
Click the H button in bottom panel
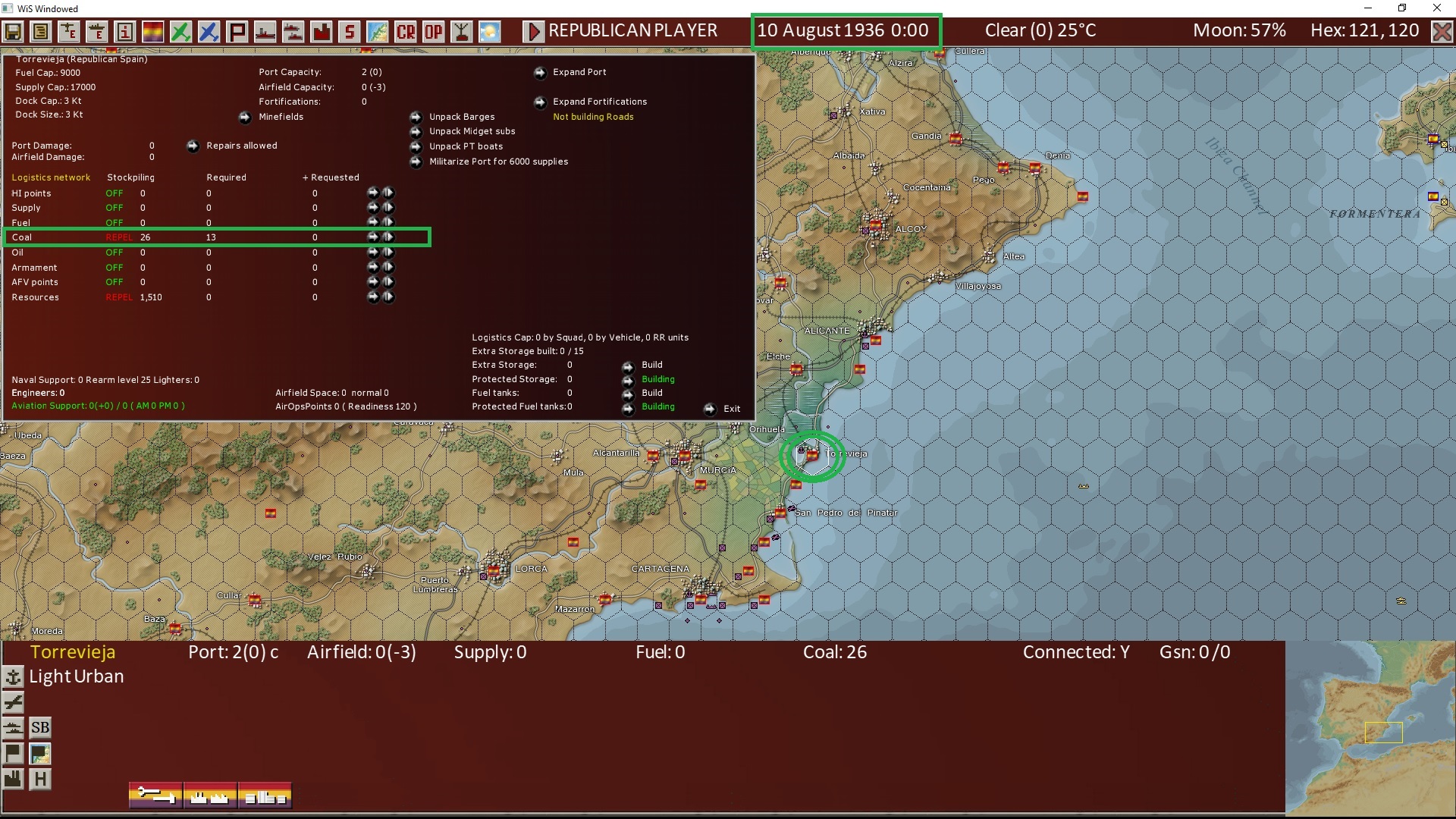[x=40, y=779]
